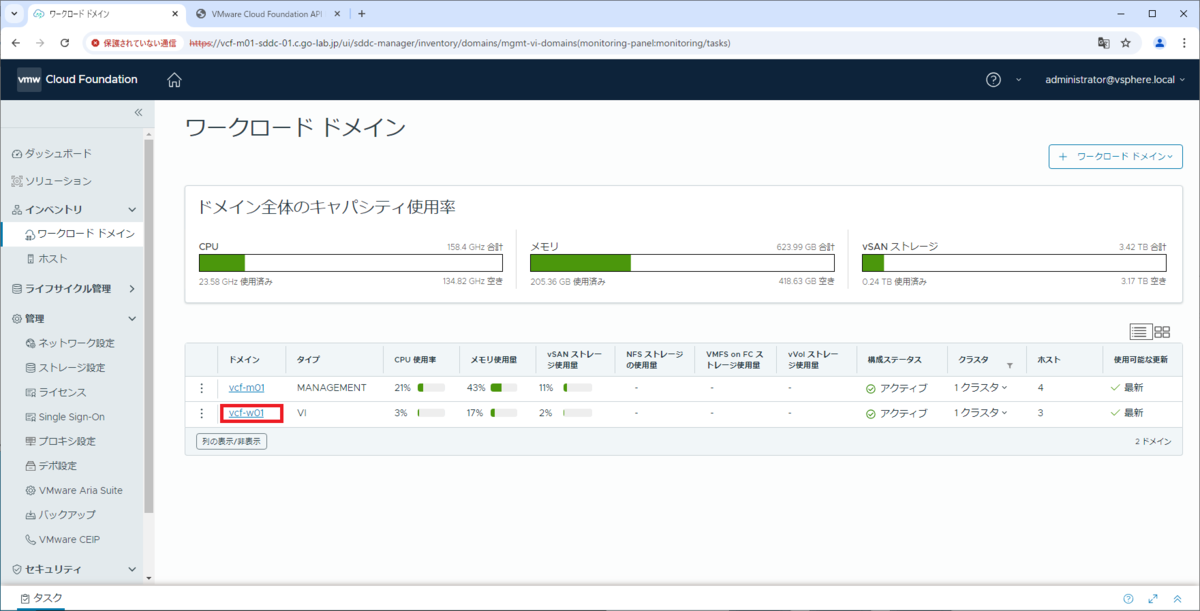1200x611 pixels.
Task: Open VMware CEIP in the sidebar
Action: 62,539
